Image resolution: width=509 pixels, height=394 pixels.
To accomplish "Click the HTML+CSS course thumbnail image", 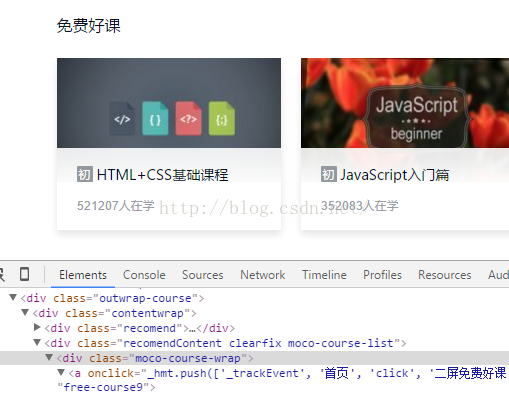I will [169, 103].
